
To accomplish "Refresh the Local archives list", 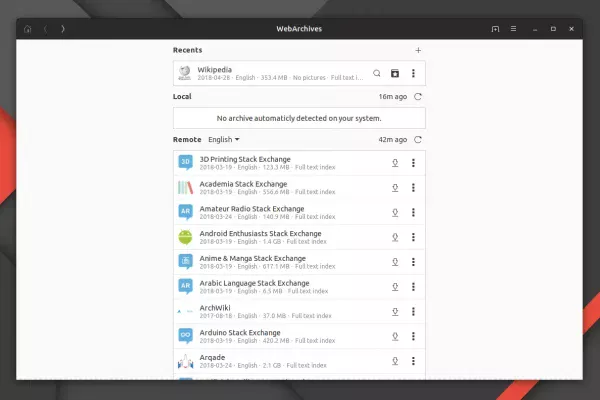I will click(x=418, y=96).
